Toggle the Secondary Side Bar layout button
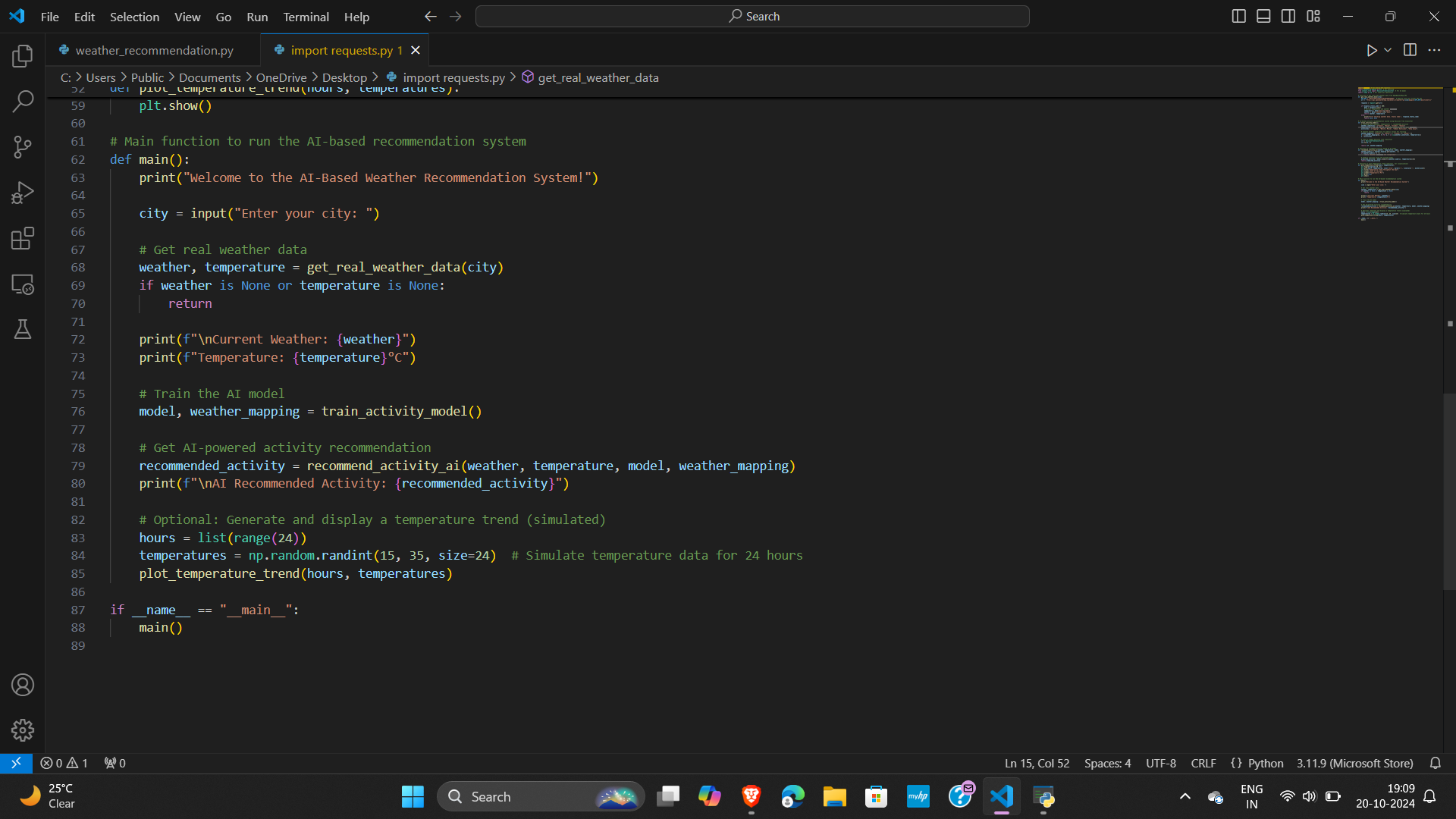Screen dimensions: 1456x819 (x=1288, y=16)
